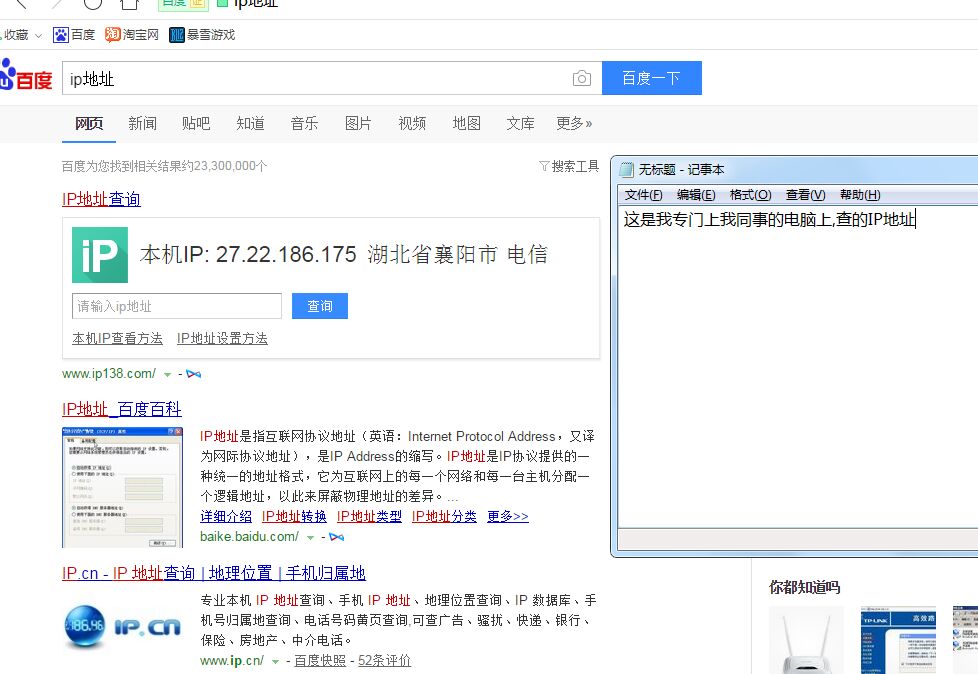The image size is (978, 674).
Task: Open Taobao from the favorites bar
Action: 131,33
